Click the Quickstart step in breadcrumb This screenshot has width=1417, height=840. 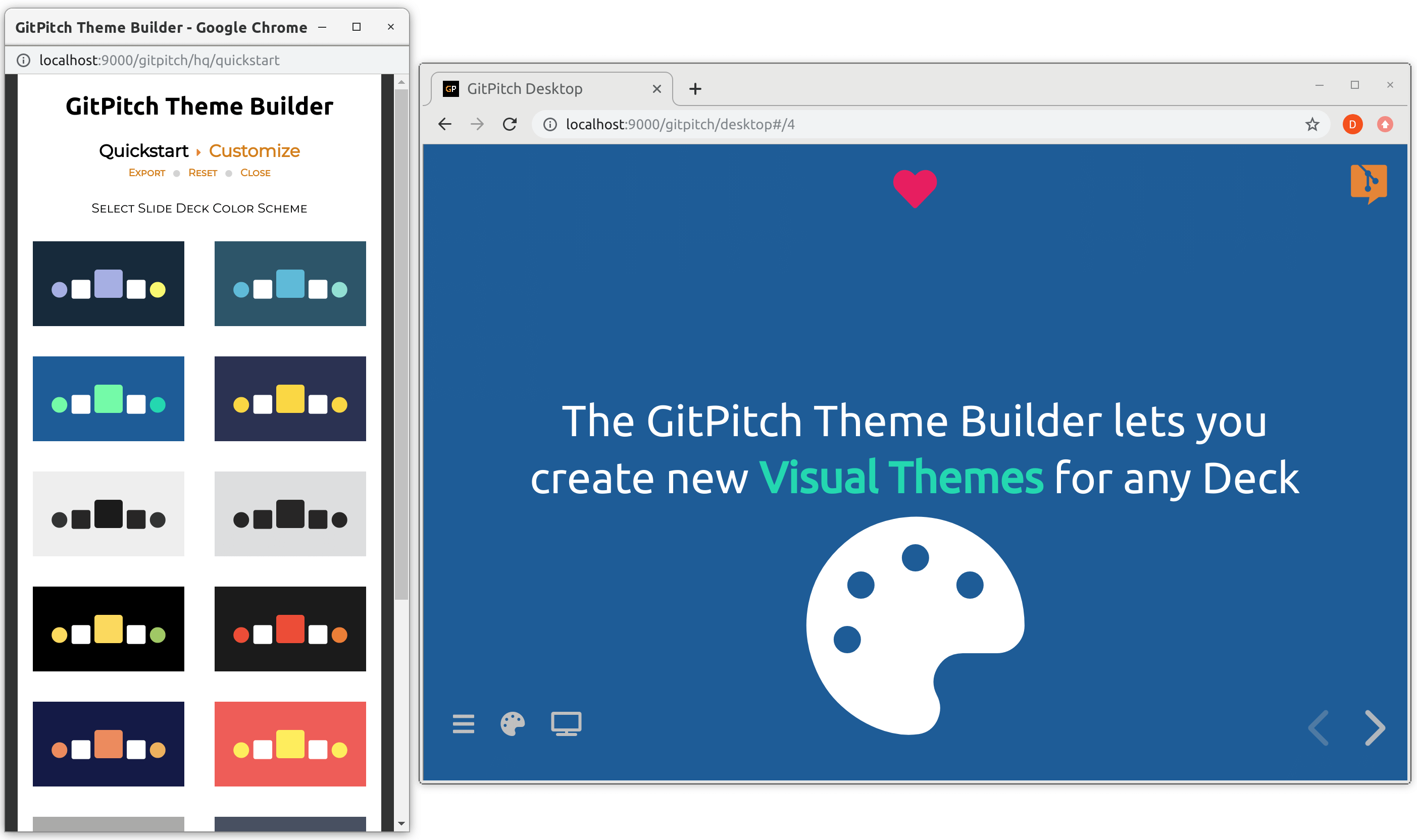point(144,150)
